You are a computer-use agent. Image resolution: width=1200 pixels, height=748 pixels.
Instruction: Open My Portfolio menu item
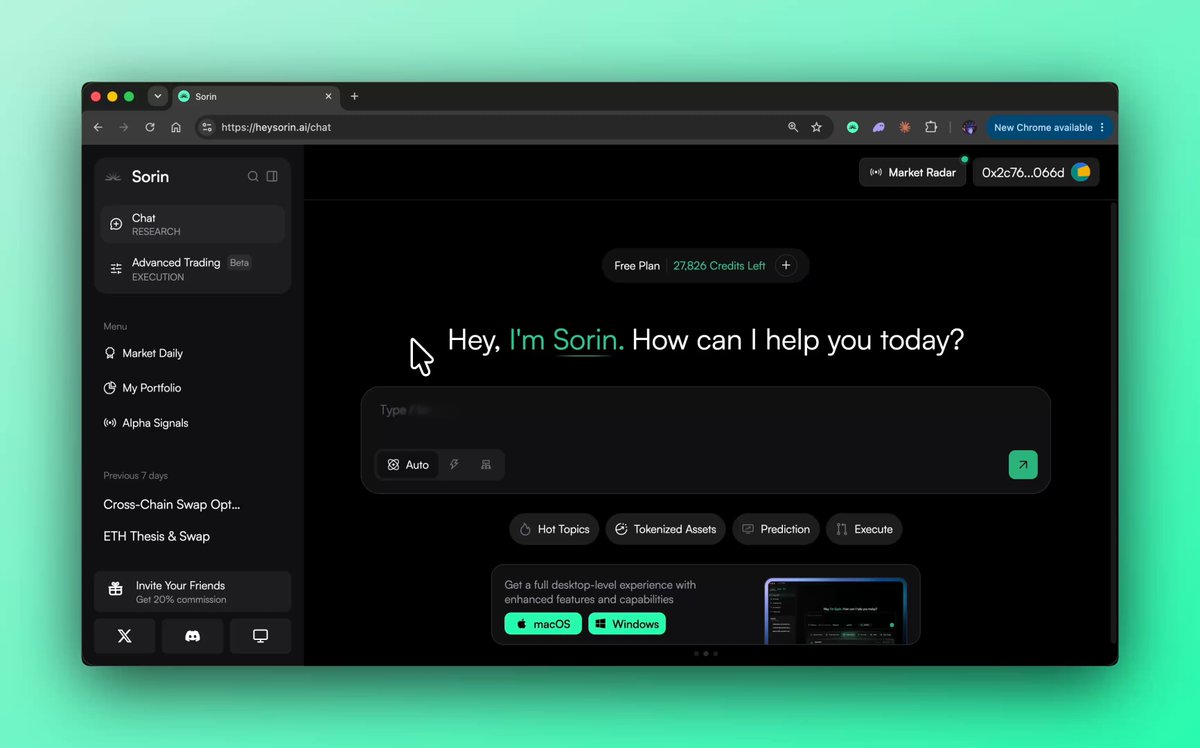[x=143, y=388]
